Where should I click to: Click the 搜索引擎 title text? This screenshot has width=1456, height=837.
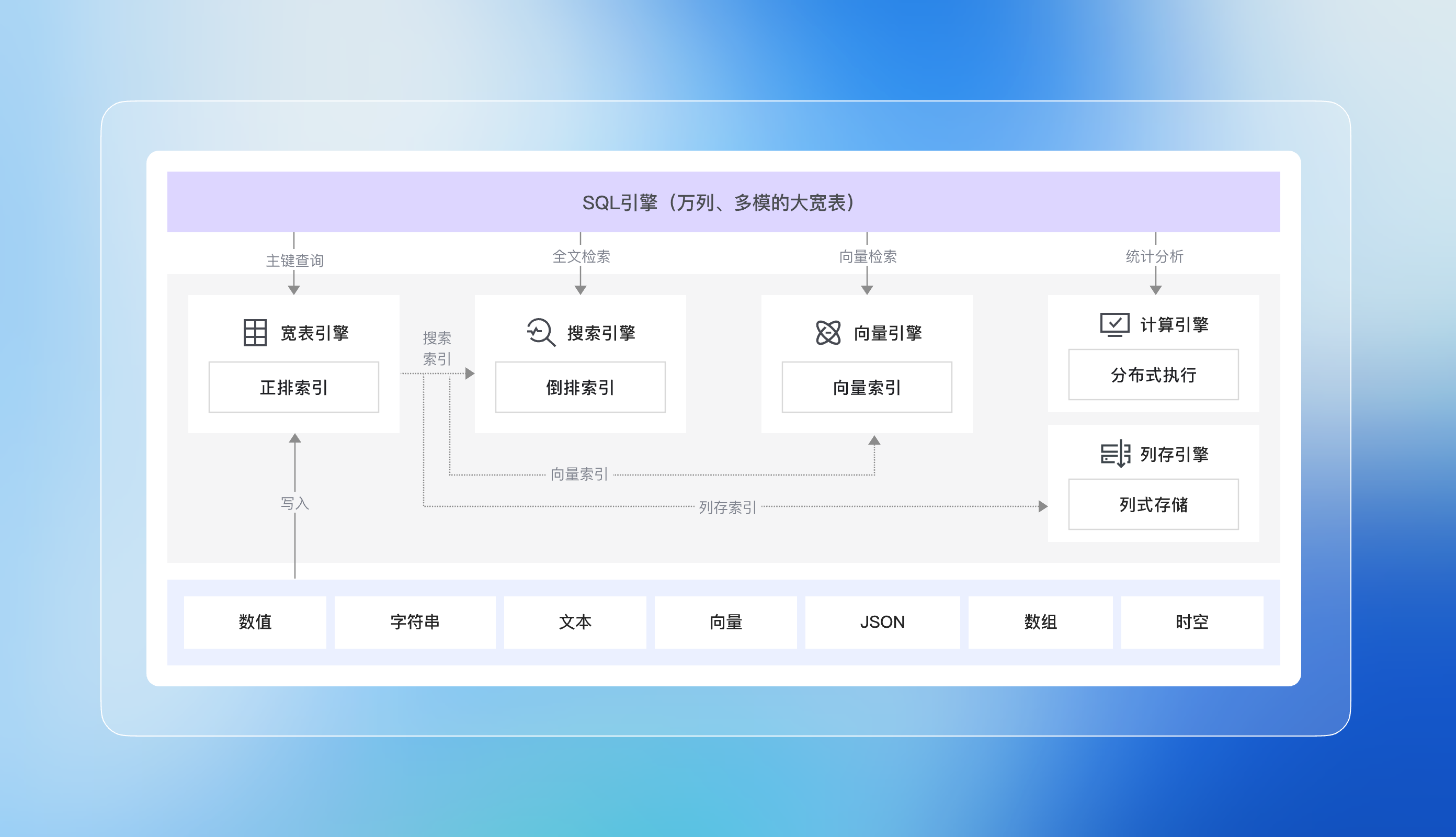601,333
